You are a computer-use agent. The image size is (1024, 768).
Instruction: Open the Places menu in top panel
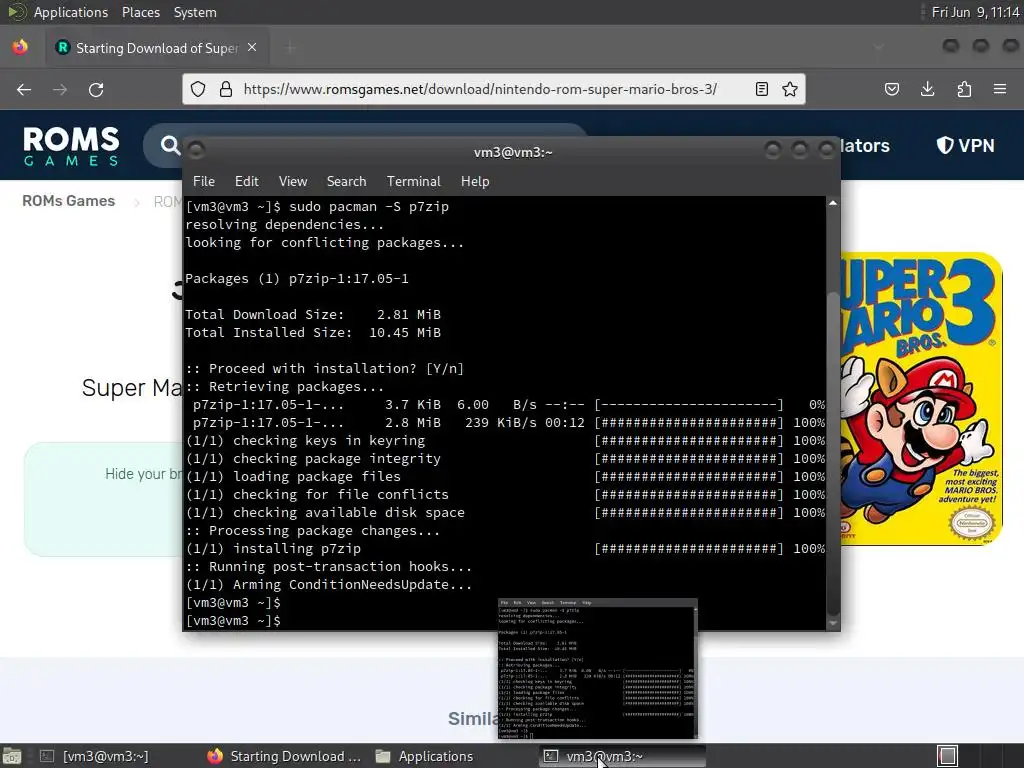tap(140, 12)
